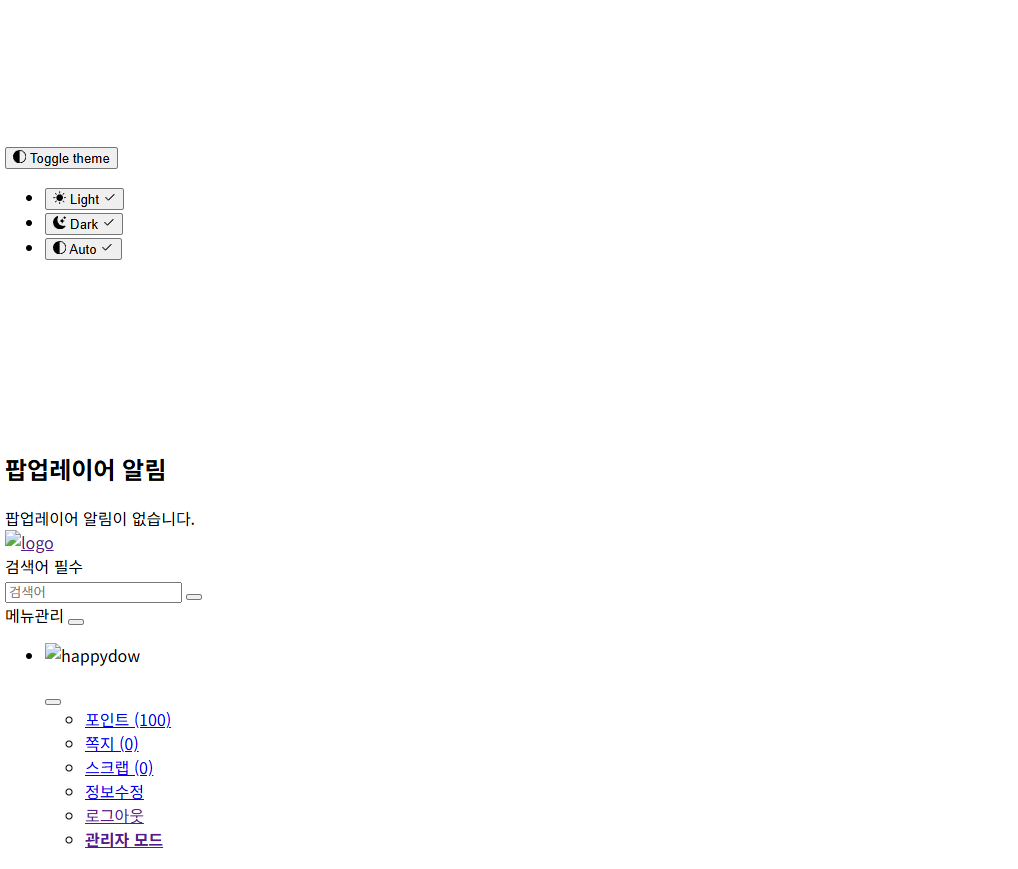Click the checkmark beside the Dark label
This screenshot has width=1018, height=869.
[109, 223]
